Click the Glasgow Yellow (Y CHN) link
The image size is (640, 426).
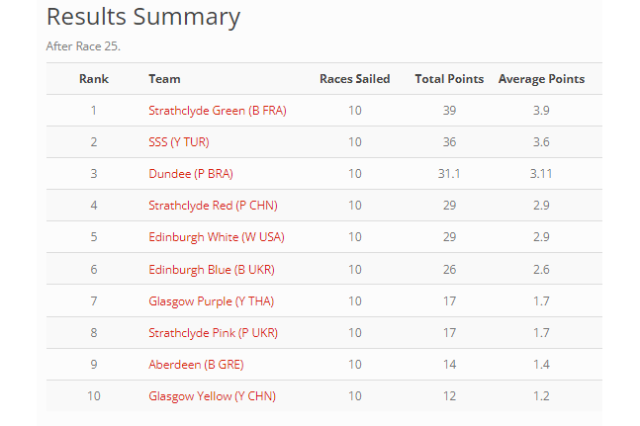212,396
